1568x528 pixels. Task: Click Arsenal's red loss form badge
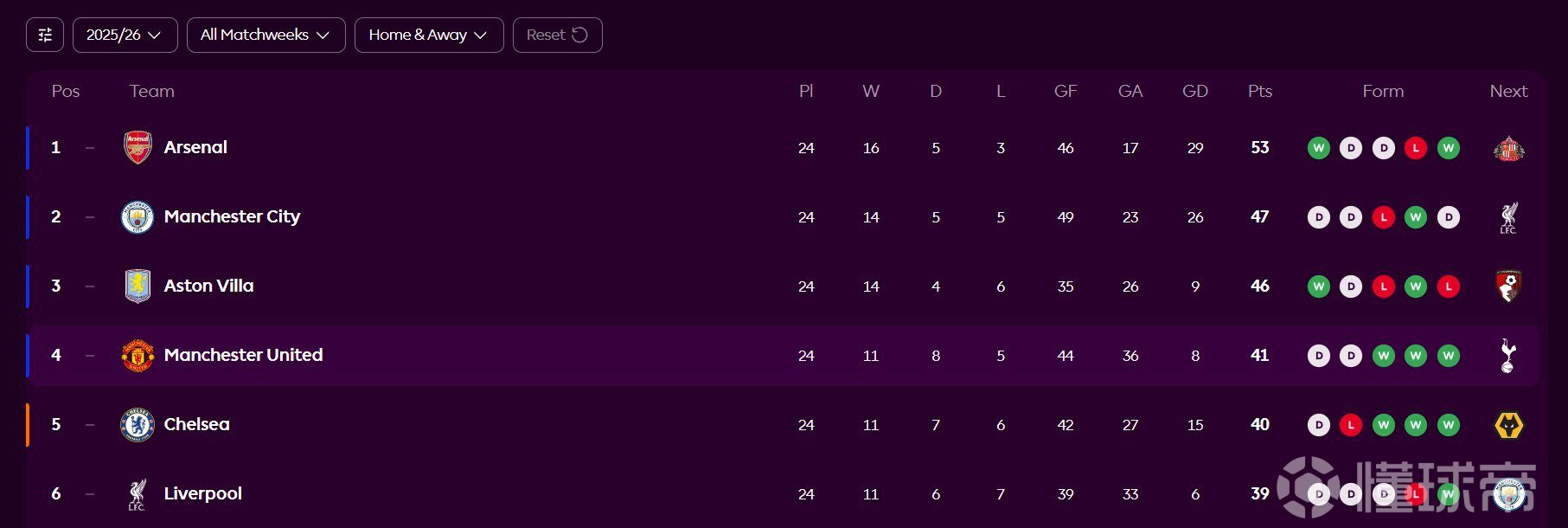coord(1416,148)
